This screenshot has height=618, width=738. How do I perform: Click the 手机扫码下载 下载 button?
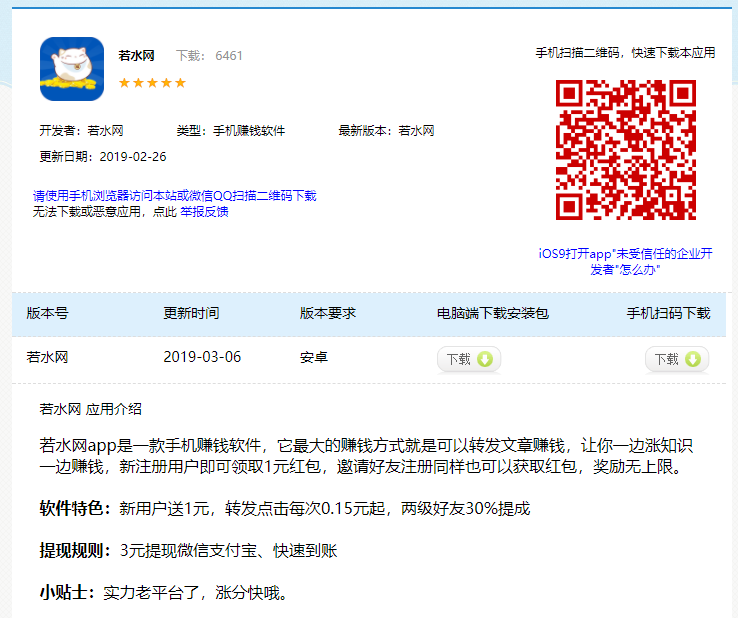click(x=677, y=360)
